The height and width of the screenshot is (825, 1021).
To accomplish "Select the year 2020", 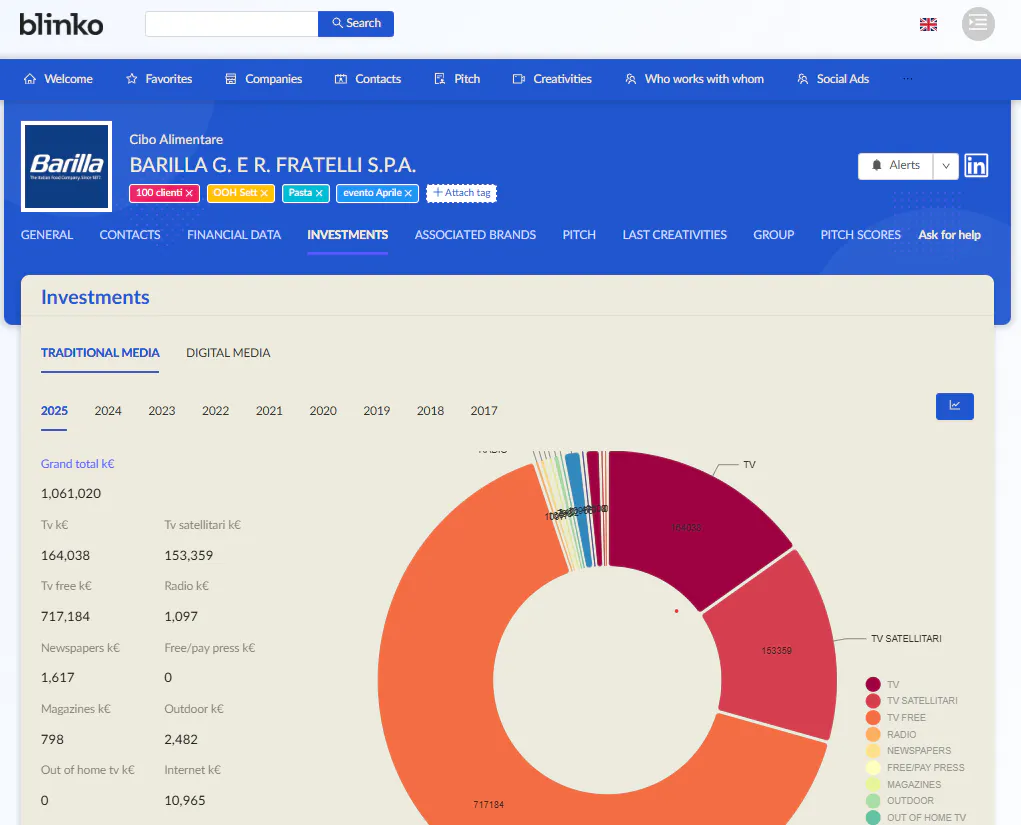I will click(x=323, y=411).
